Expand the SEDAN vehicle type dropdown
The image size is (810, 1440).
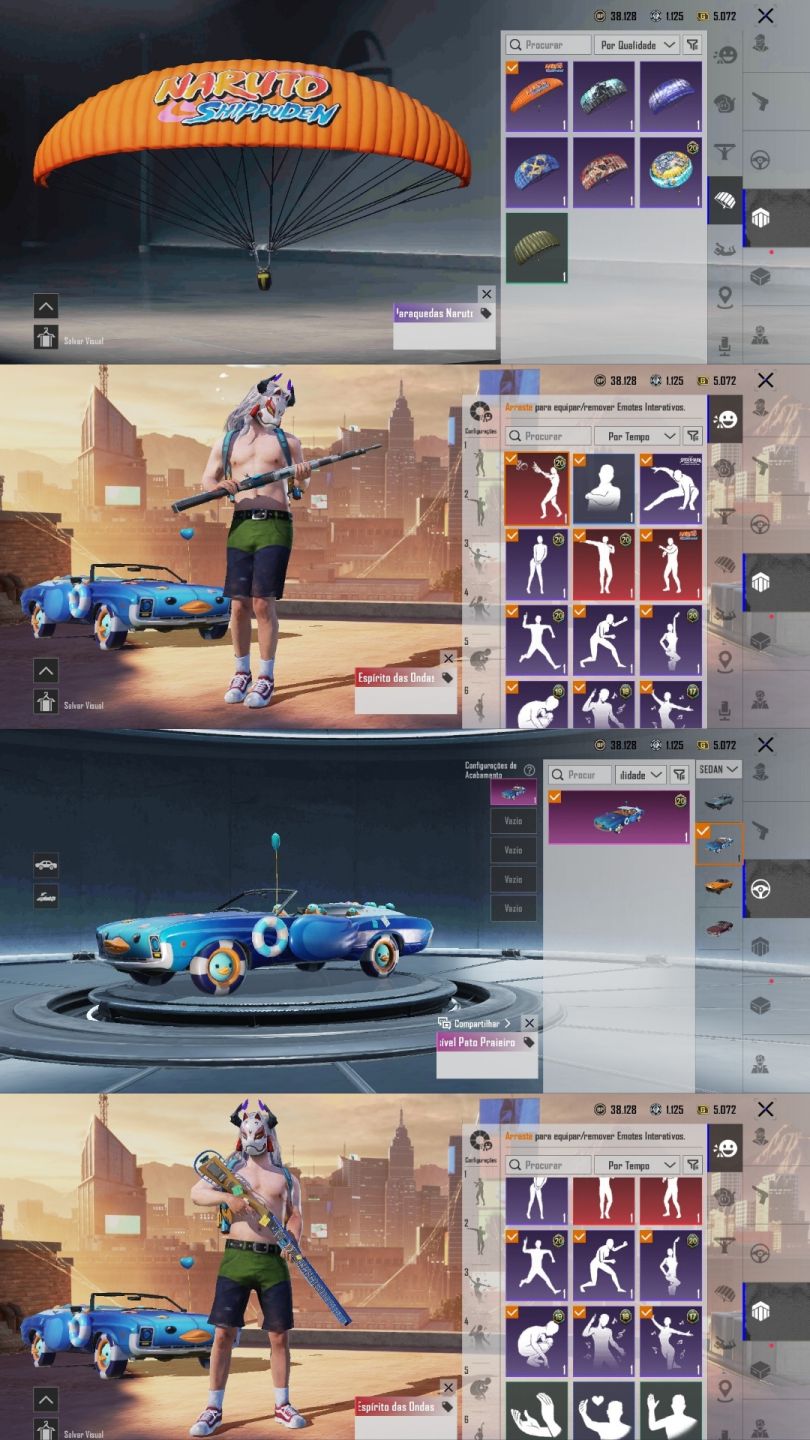pos(719,769)
